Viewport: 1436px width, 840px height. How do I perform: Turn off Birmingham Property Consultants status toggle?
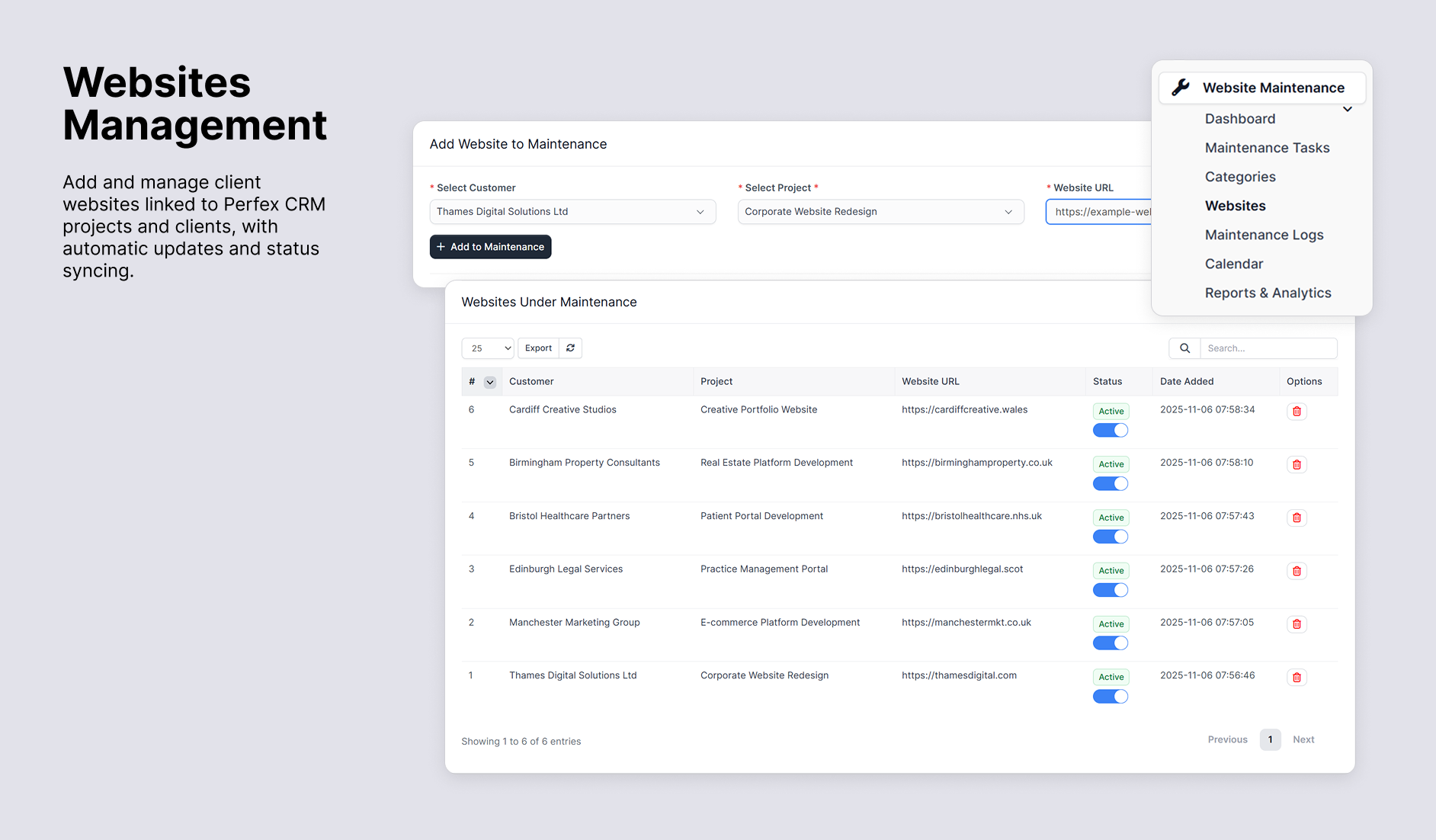(x=1110, y=483)
